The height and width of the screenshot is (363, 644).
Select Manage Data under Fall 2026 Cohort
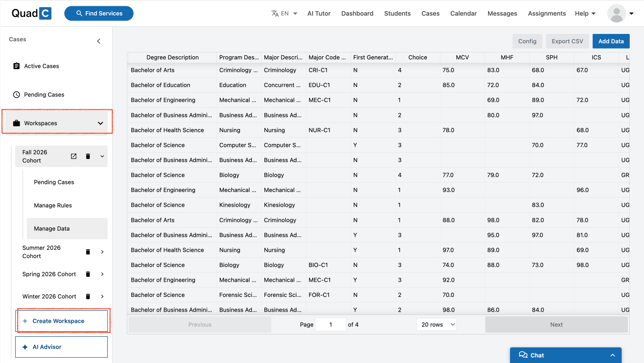67,228
